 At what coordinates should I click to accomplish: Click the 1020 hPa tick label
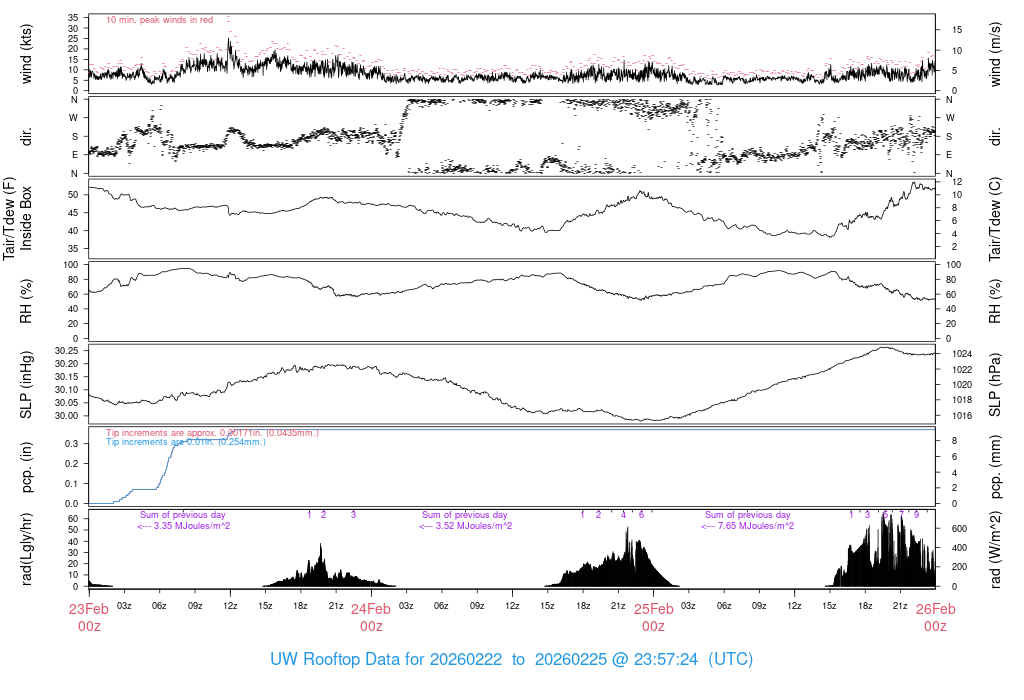click(962, 385)
